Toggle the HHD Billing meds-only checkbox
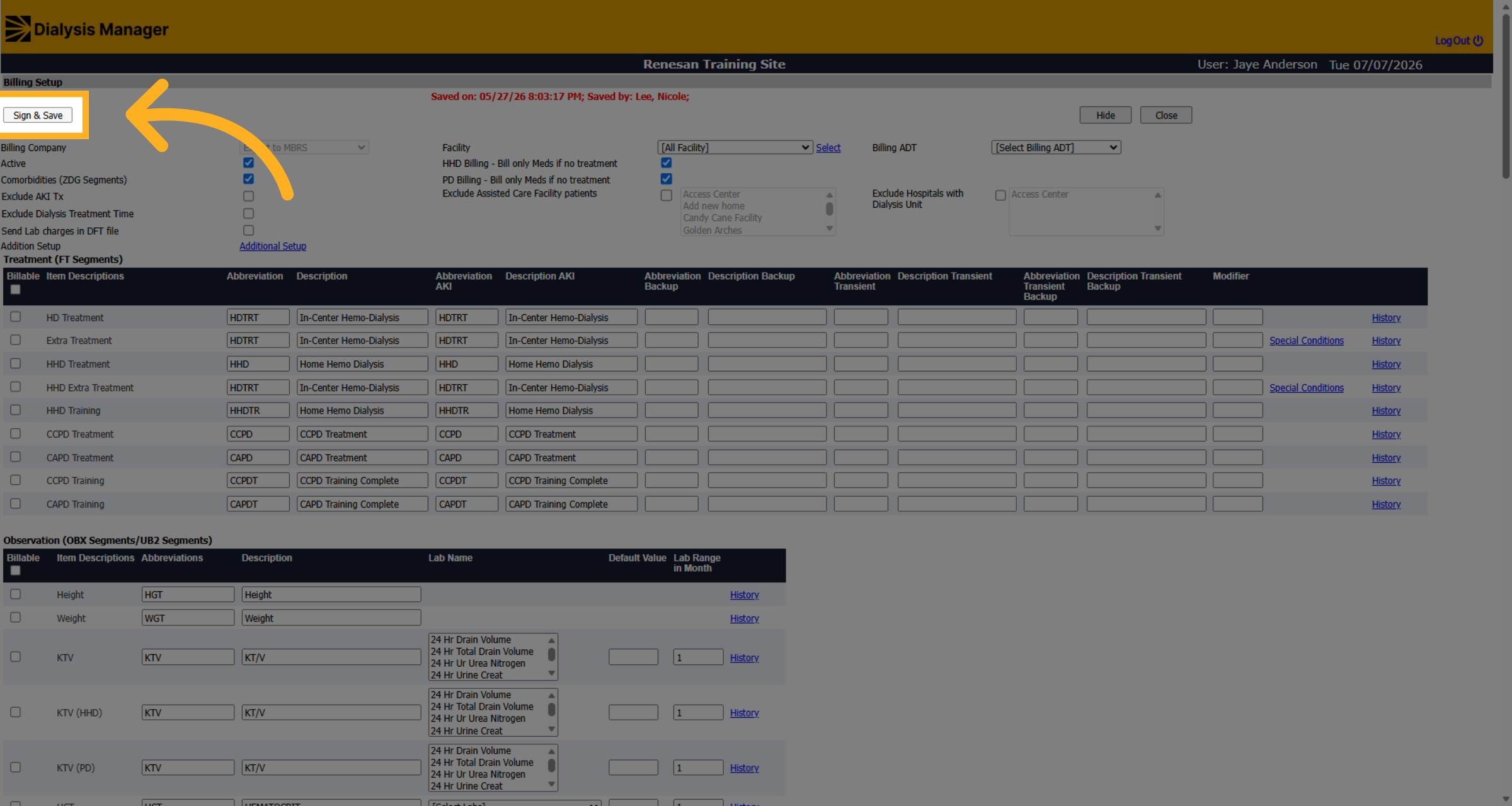The image size is (1512, 806). click(666, 162)
